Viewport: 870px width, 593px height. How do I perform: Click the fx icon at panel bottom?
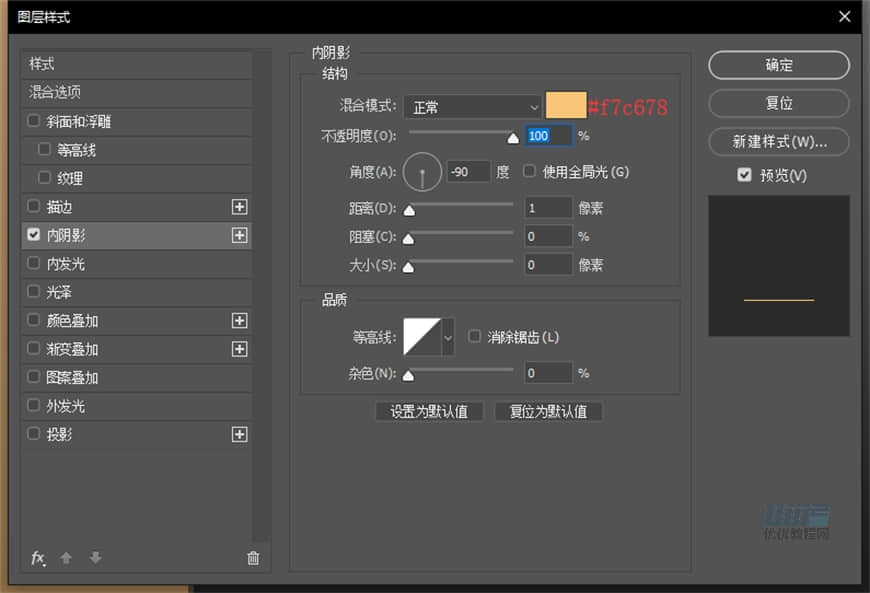pyautogui.click(x=38, y=558)
